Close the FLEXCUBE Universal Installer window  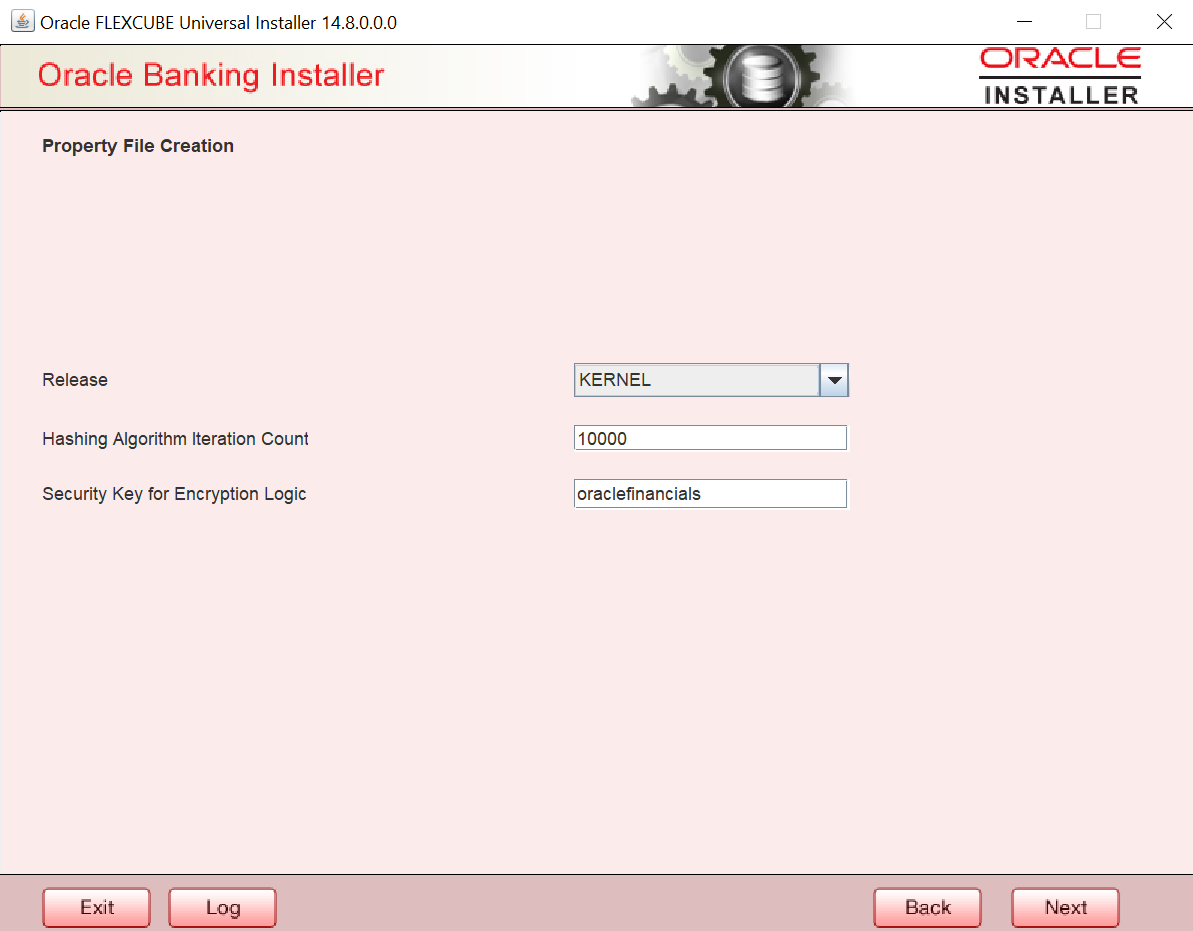[x=1164, y=21]
